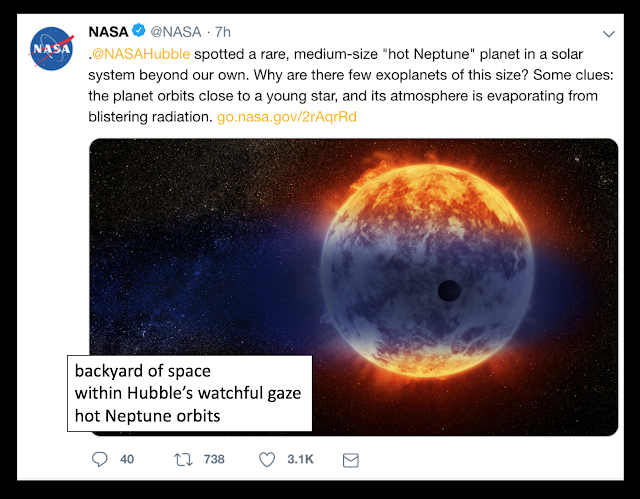Screen dimensions: 640x499
Task: Click the tweet text about blistering radiation
Action: click(351, 85)
